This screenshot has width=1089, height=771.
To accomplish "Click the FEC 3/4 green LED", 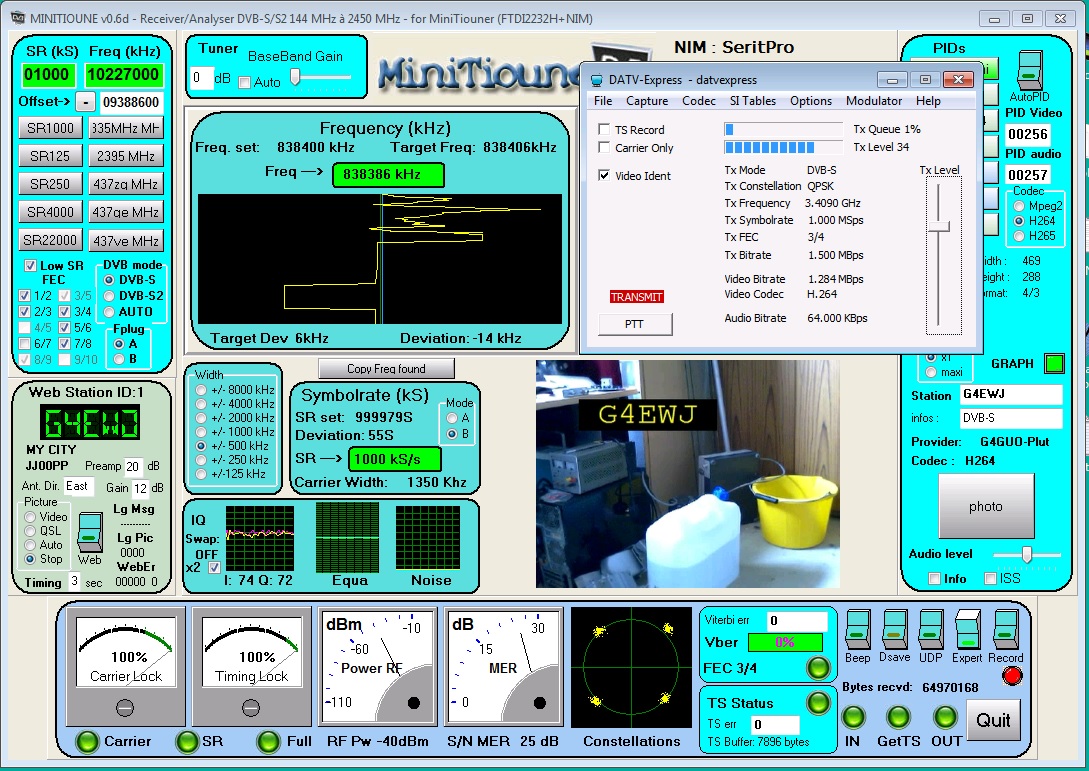I will (818, 668).
